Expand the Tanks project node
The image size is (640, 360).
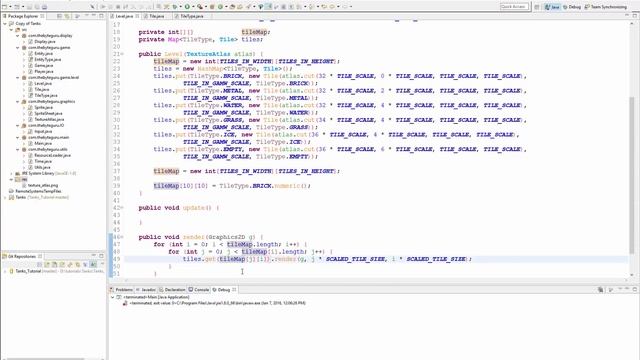tap(5, 198)
